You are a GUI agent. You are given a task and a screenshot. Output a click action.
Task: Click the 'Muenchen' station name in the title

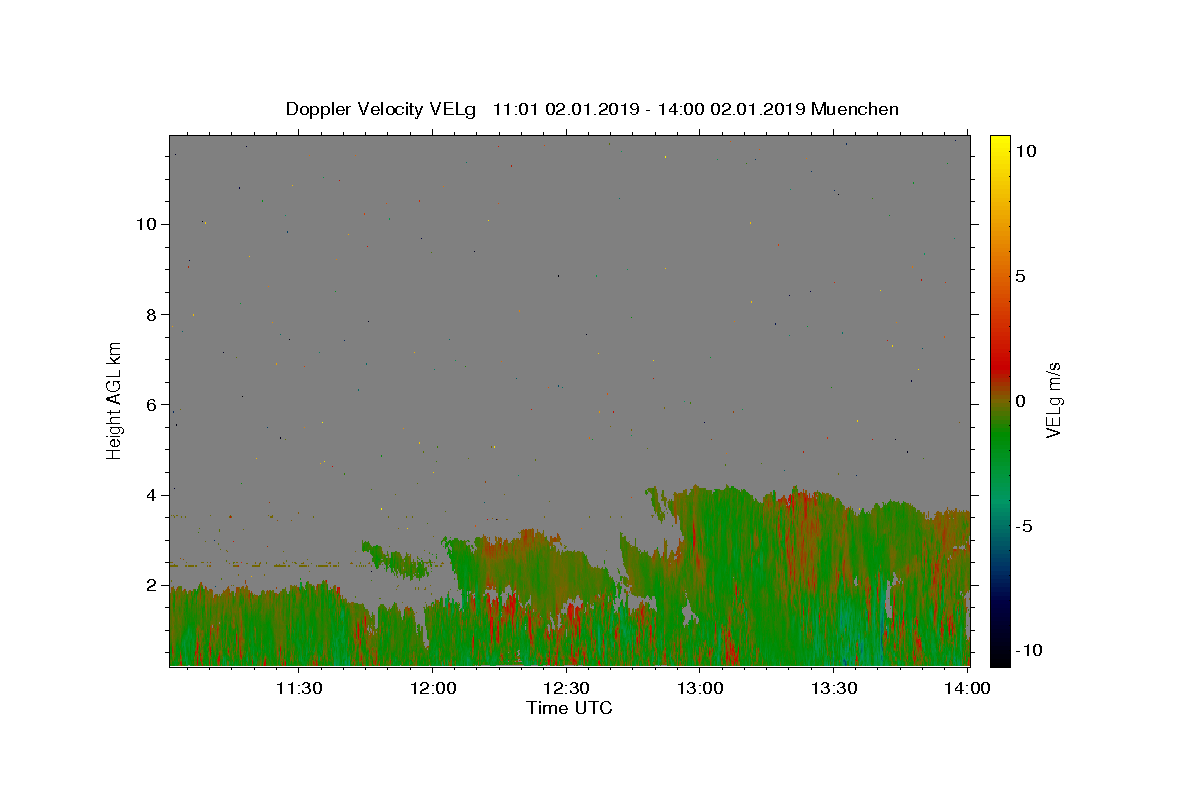pos(855,110)
